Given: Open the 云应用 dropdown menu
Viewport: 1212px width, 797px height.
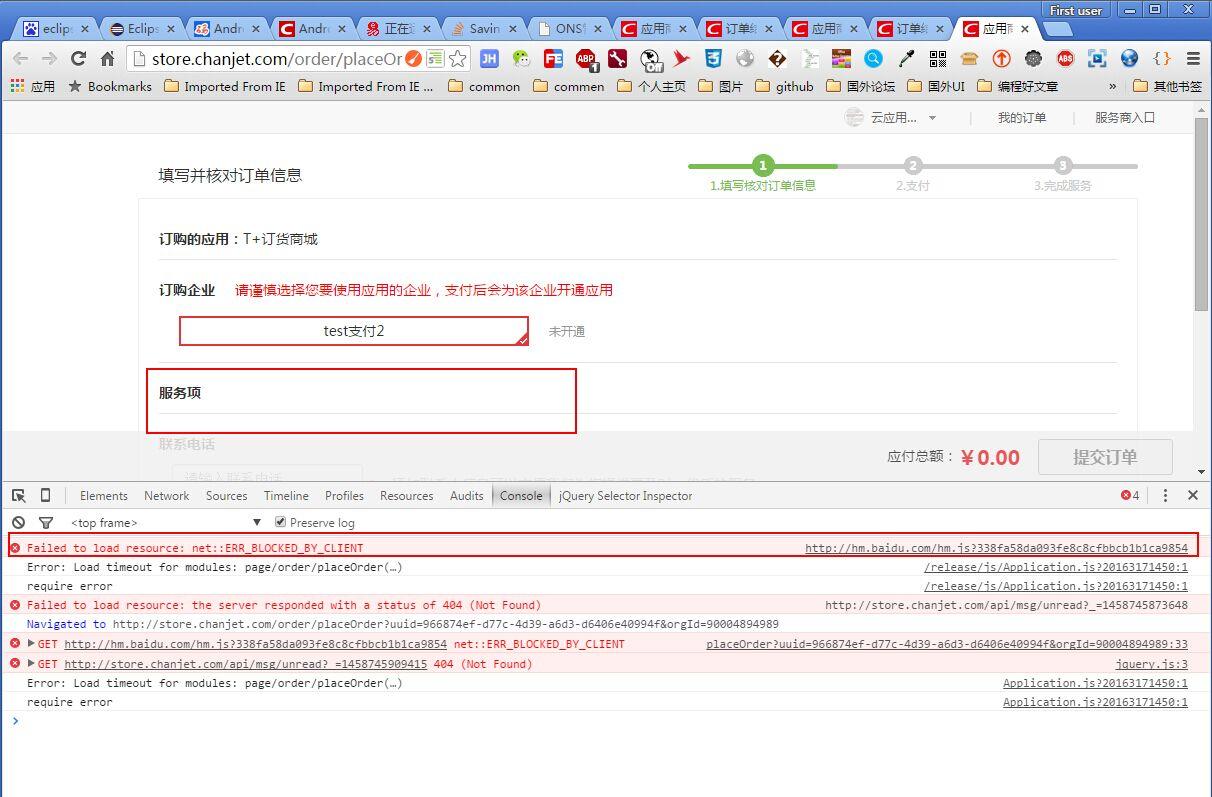Looking at the screenshot, I should pyautogui.click(x=892, y=118).
